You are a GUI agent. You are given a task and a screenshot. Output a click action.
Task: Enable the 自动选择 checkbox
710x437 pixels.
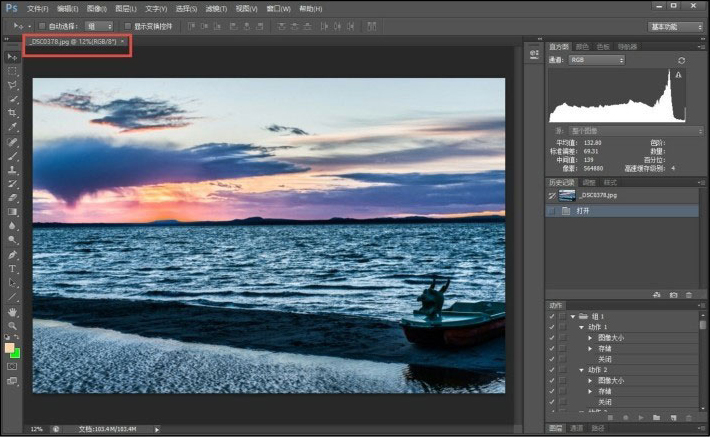[42, 26]
